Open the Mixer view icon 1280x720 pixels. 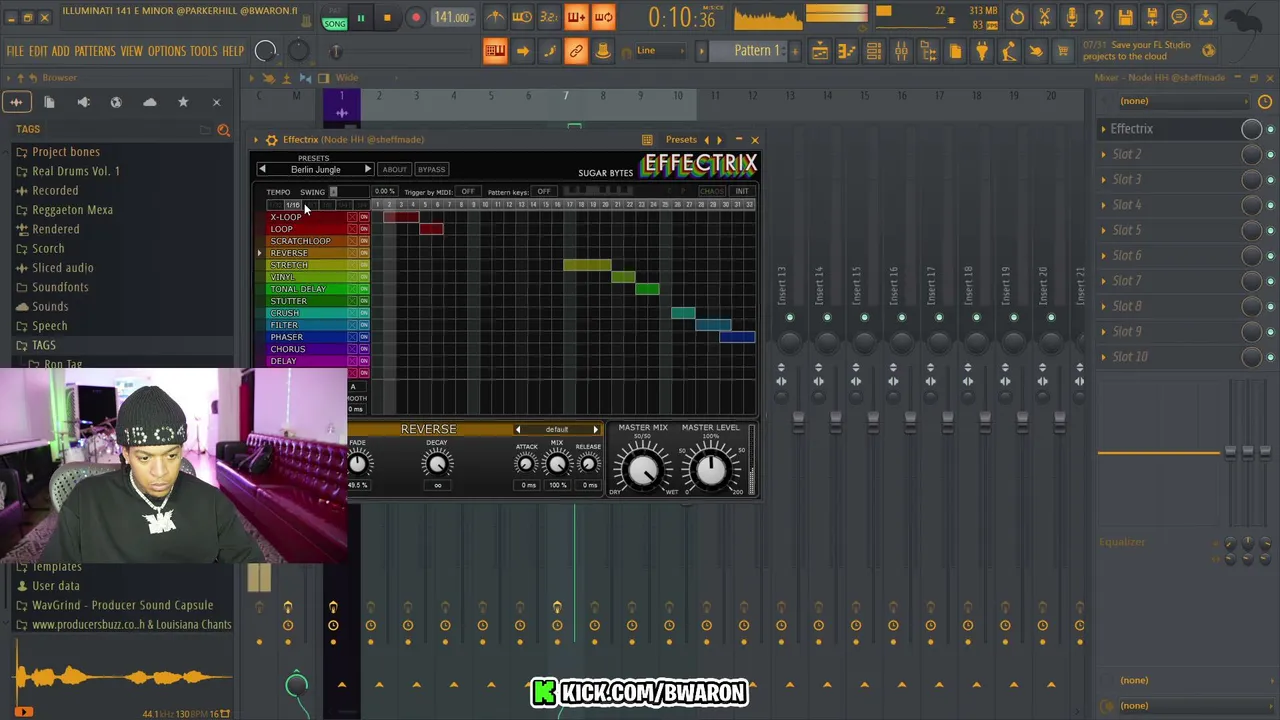(x=901, y=51)
